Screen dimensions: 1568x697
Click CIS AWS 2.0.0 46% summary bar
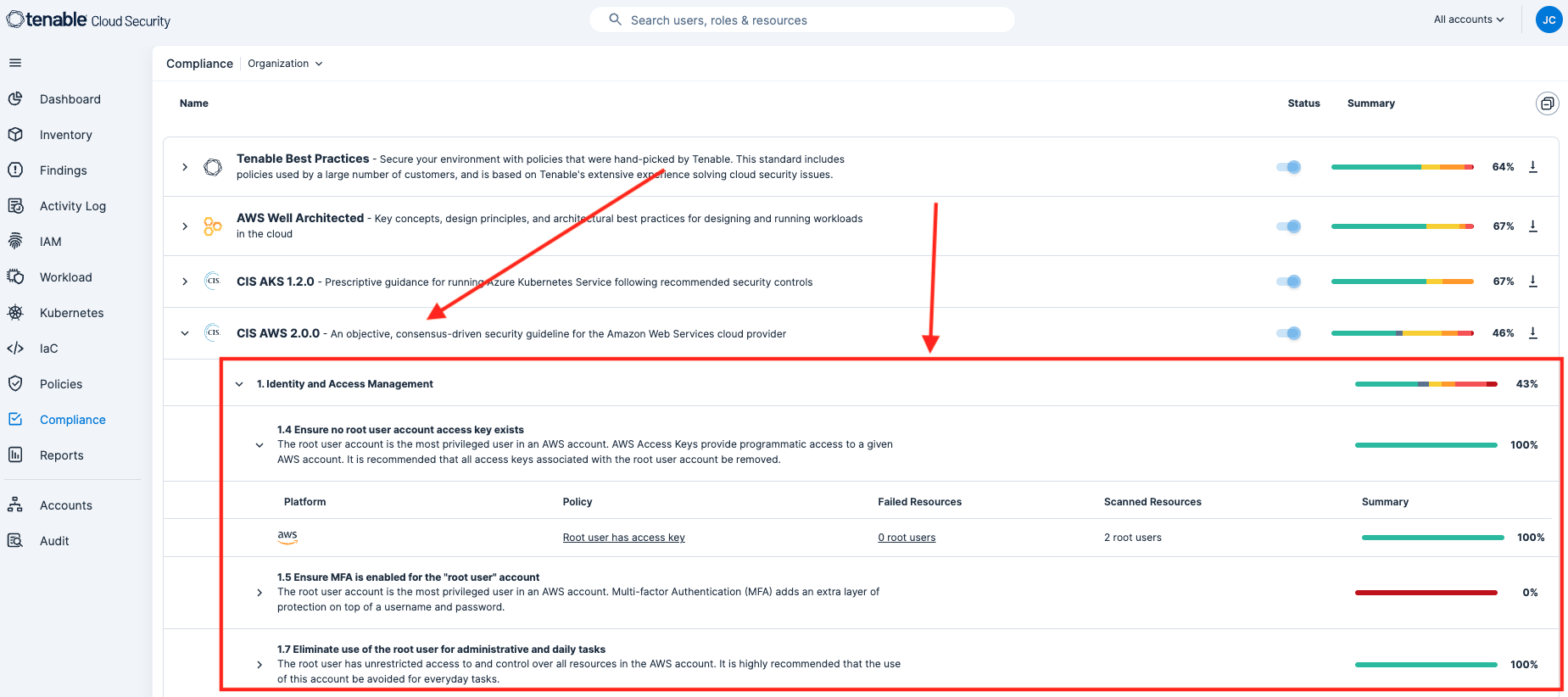(1403, 333)
